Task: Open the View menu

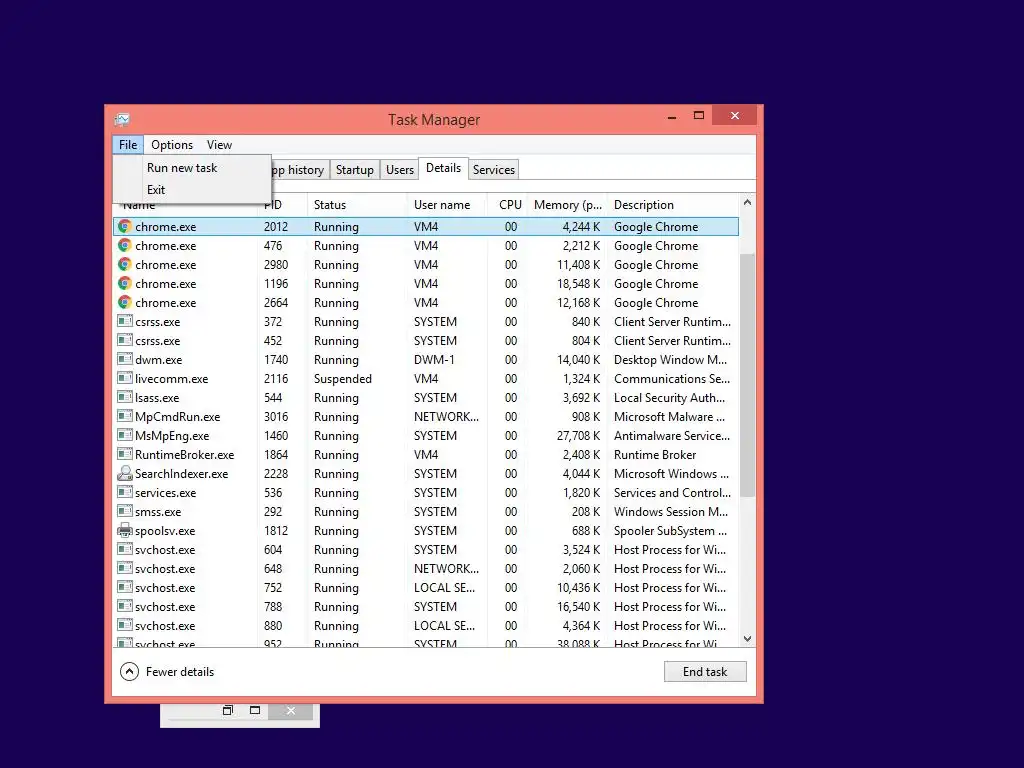Action: tap(219, 145)
